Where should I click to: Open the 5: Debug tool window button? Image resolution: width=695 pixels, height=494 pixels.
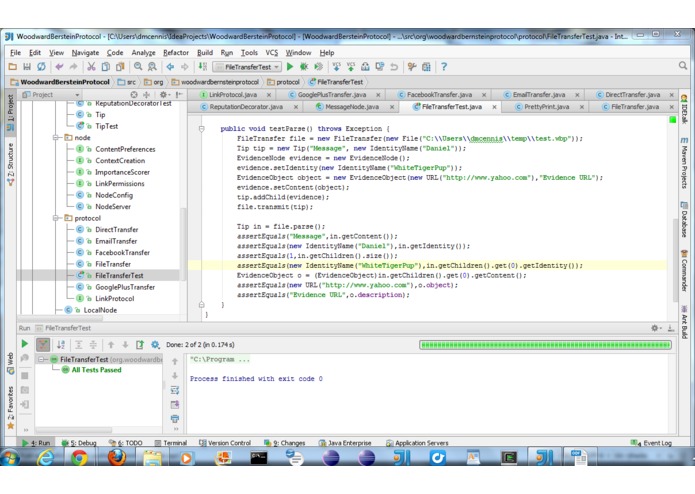[79, 443]
